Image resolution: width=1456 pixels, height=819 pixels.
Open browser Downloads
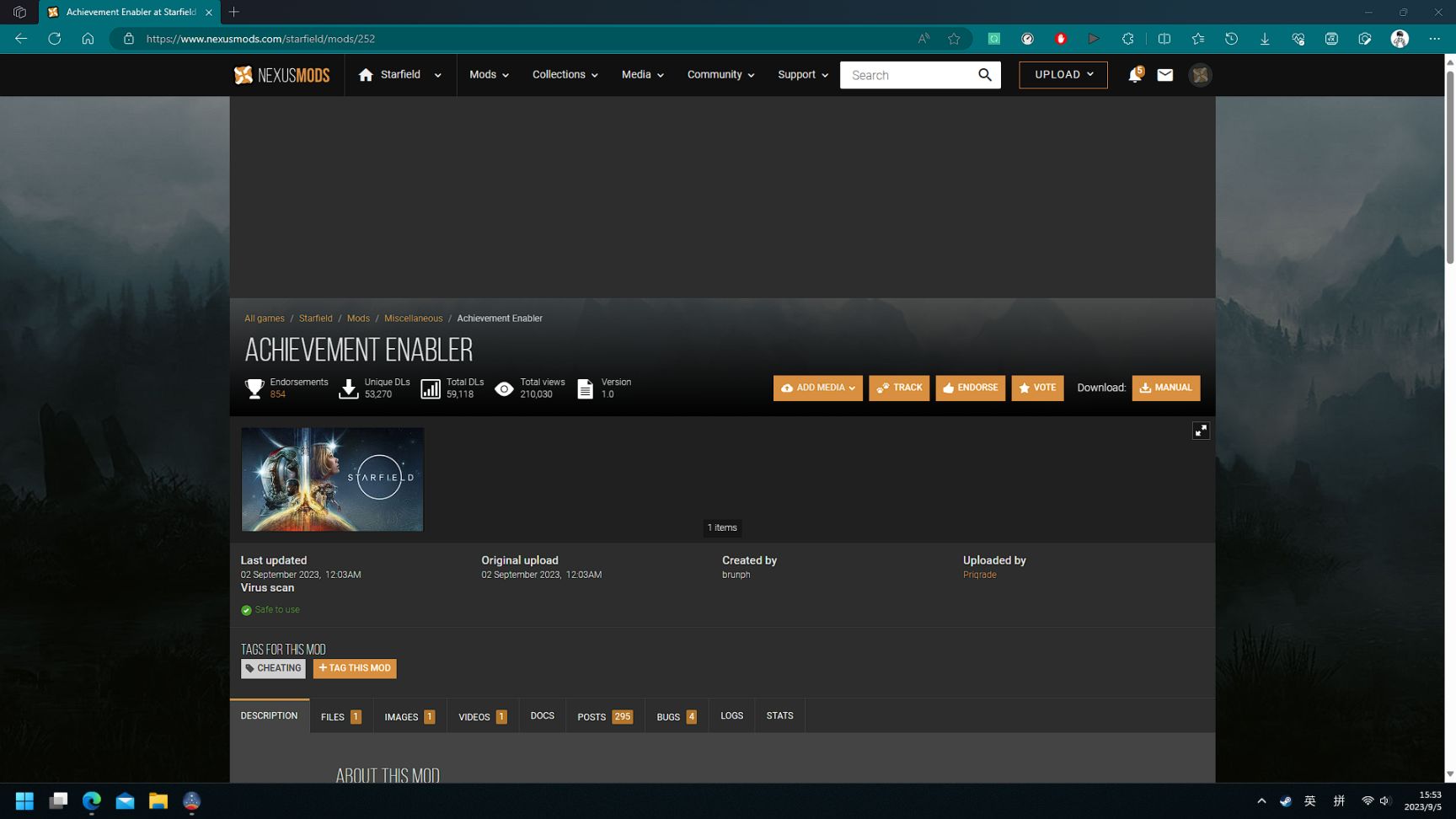tap(1265, 39)
